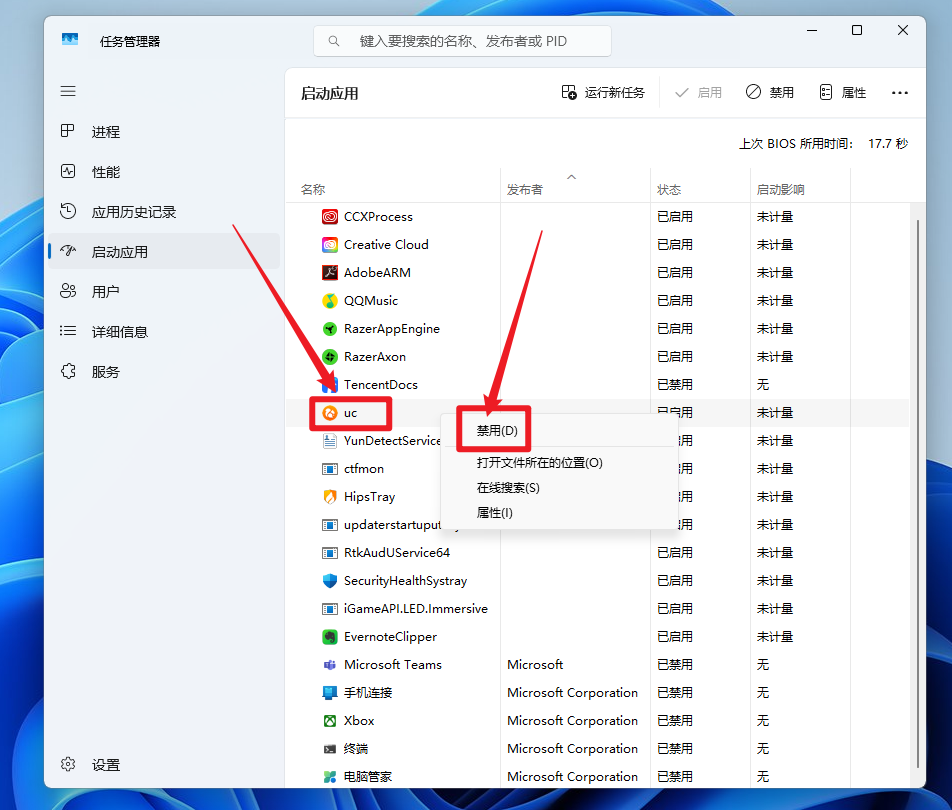Screen dimensions: 952x810
Task: Click the SecurityHealthSystray shield icon
Action: (330, 580)
